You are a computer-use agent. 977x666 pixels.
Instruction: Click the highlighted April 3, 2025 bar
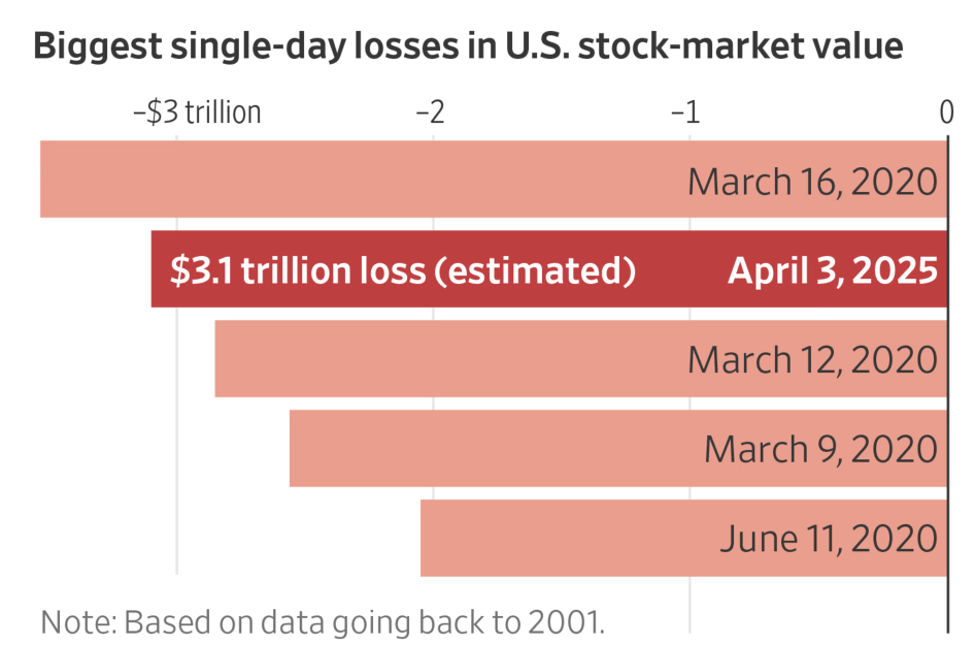680,270
